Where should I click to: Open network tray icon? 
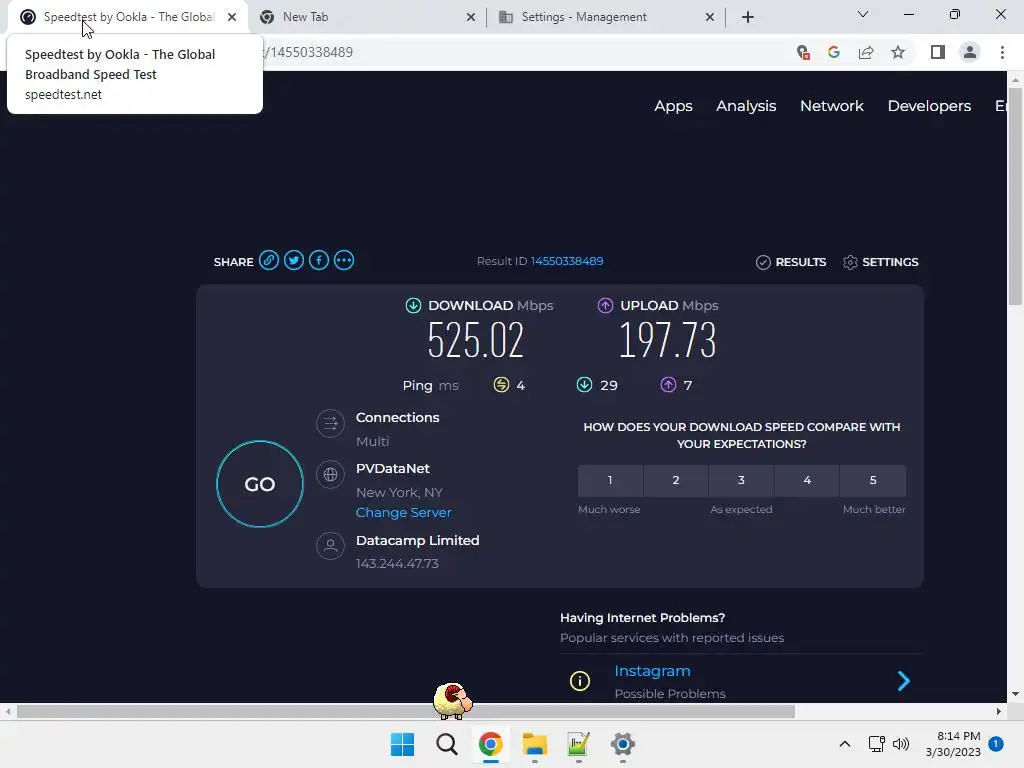pos(876,744)
